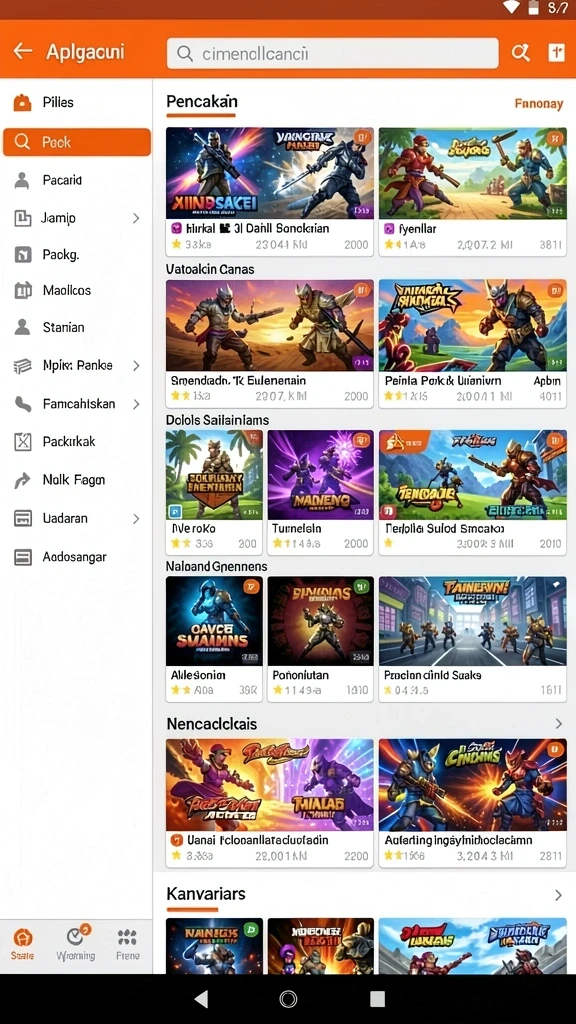This screenshot has width=576, height=1024.
Task: Open the Ferlpla Sulod Smackan card
Action: coord(472,492)
